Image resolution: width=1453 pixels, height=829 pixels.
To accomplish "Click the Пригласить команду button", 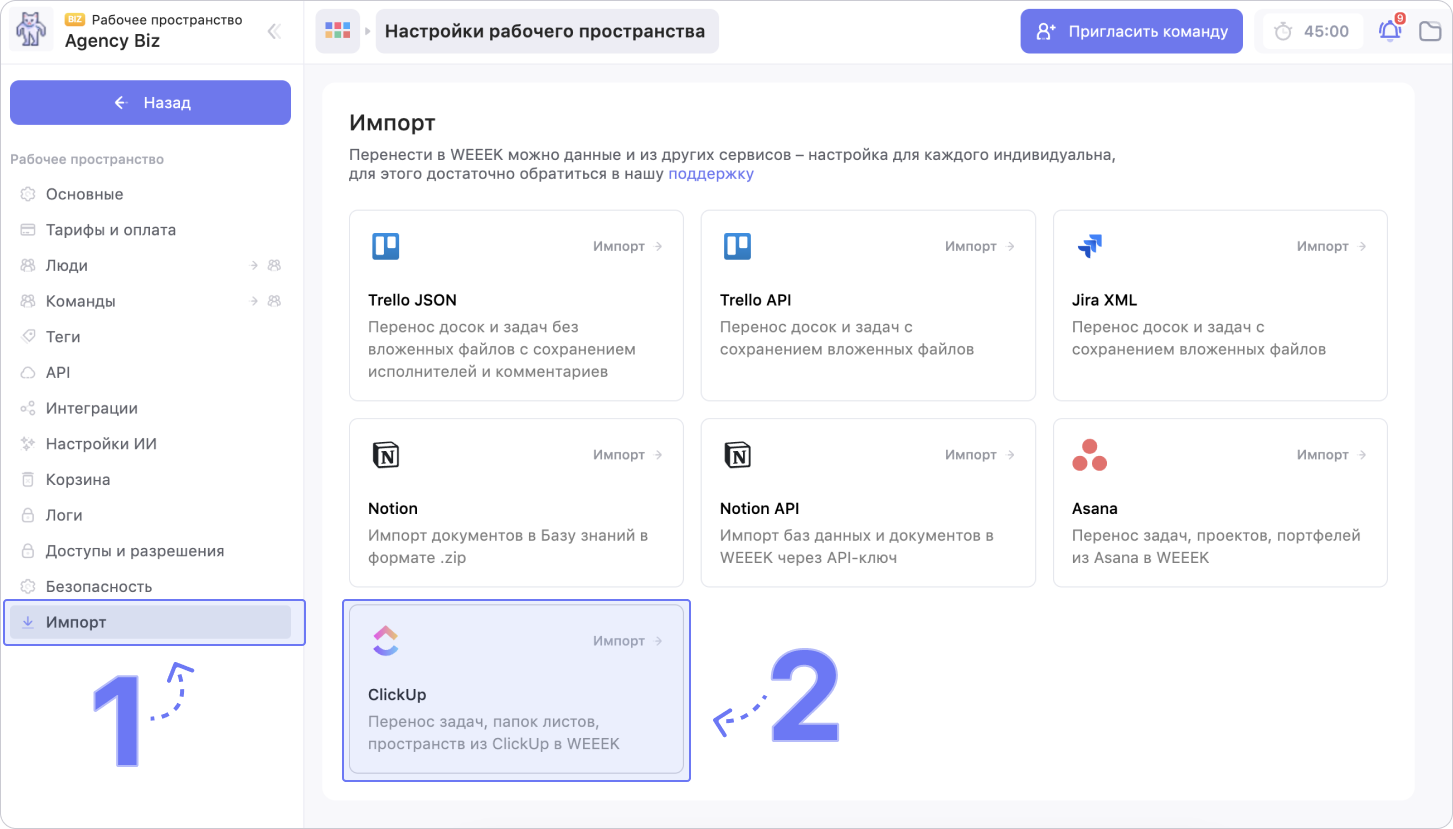I will (1131, 31).
